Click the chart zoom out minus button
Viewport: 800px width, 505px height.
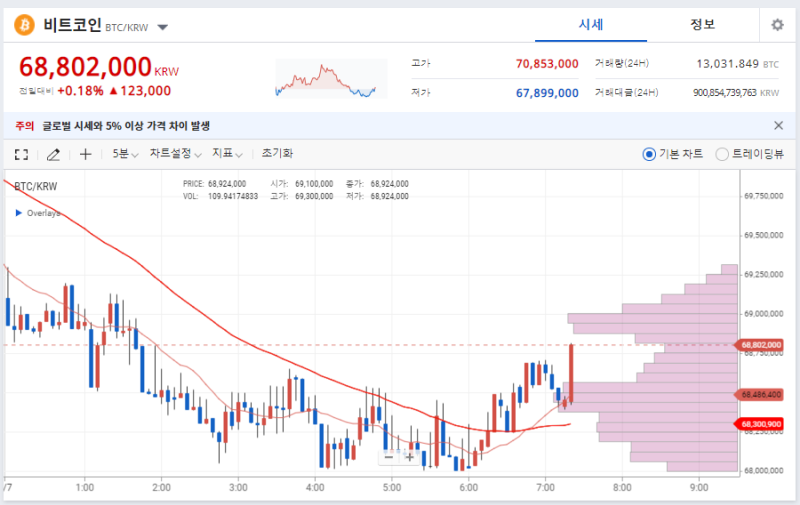(389, 457)
